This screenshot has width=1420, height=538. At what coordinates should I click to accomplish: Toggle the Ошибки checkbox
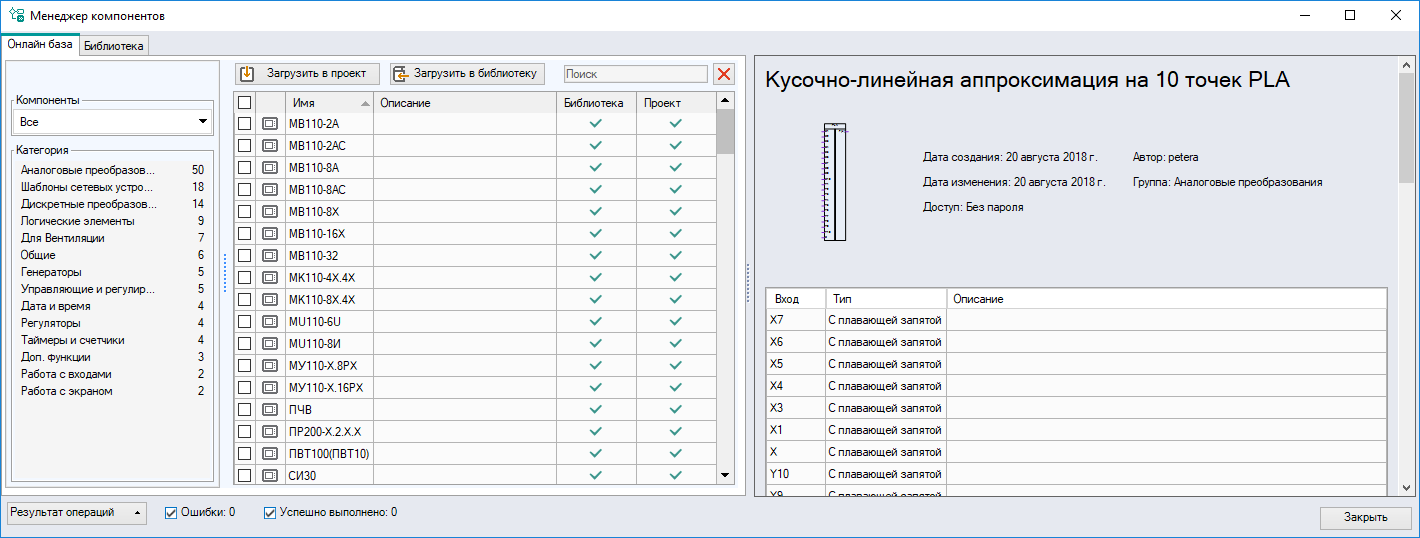pos(170,513)
